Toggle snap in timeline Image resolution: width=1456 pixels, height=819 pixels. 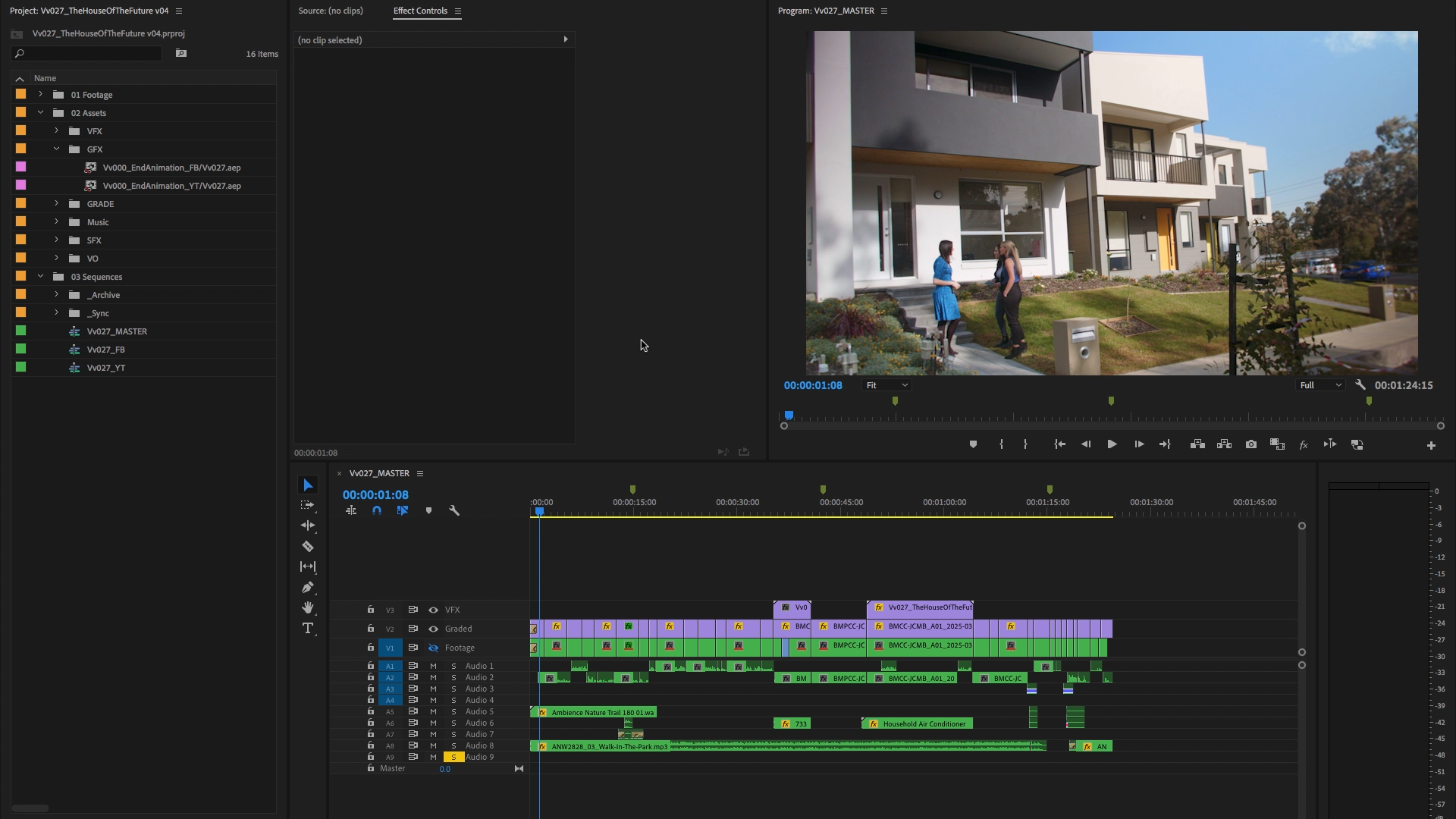tap(377, 510)
